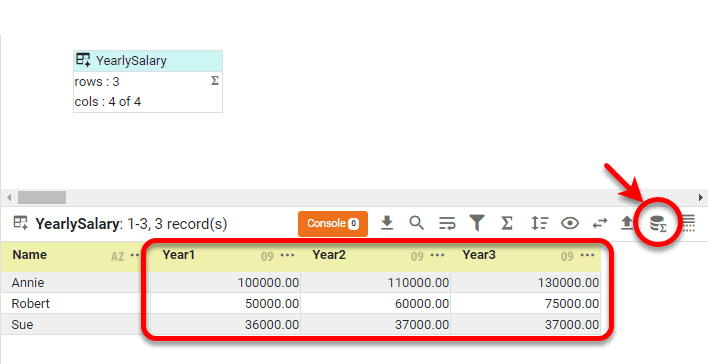
Task: Select the 50000.00 cell
Action: click(x=225, y=303)
